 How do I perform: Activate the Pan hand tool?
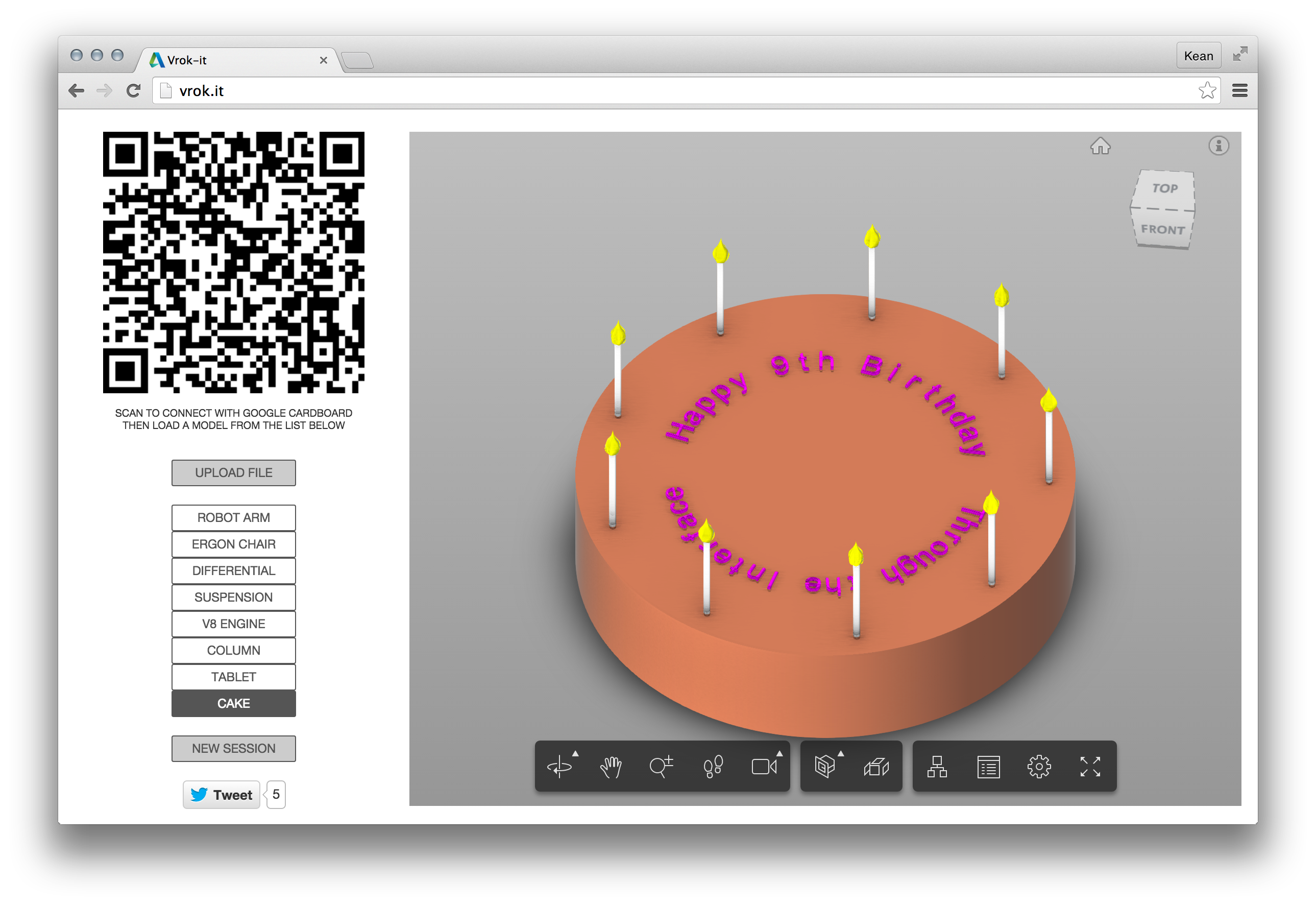(611, 767)
